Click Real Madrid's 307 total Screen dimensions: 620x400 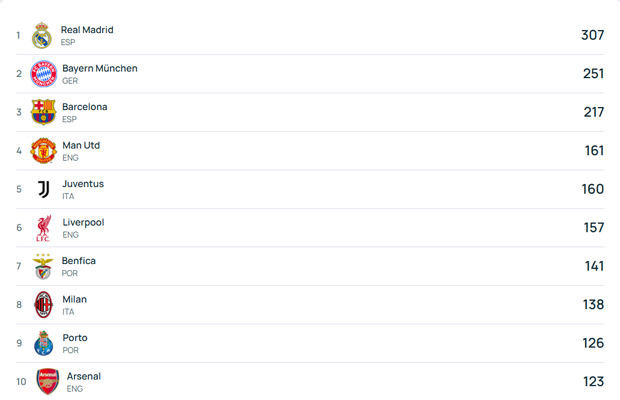pos(592,35)
